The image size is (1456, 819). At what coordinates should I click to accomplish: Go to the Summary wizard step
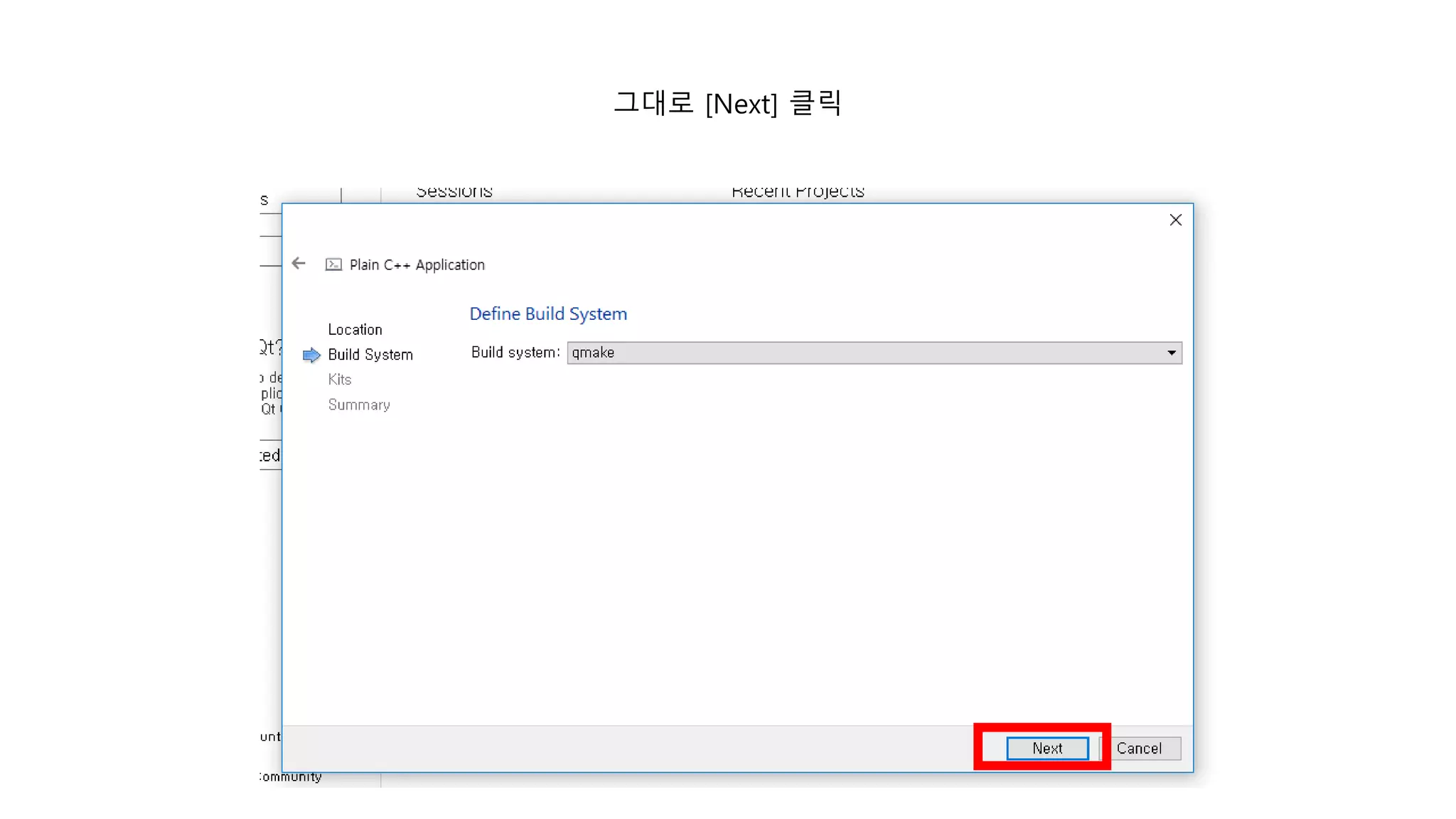(359, 405)
